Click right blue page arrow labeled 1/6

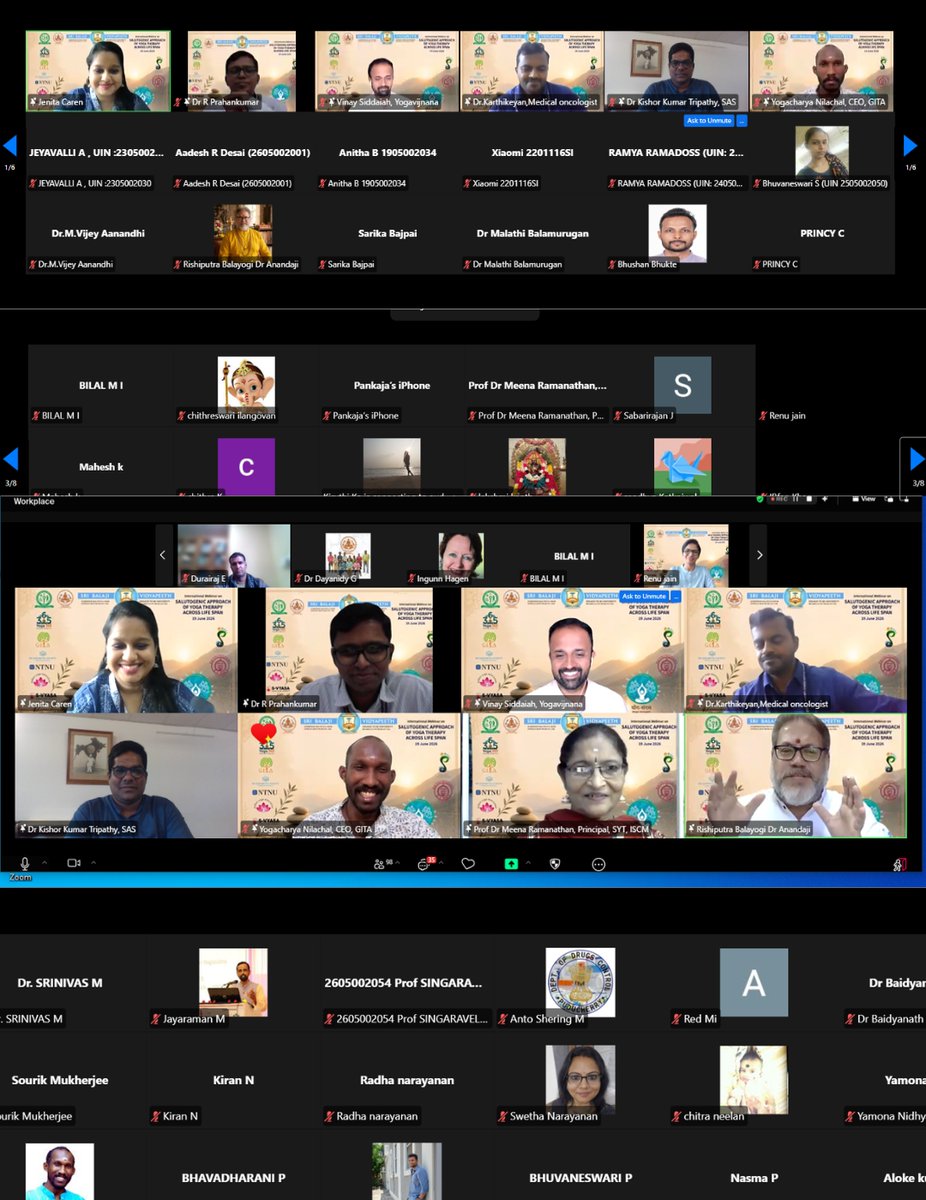coord(910,146)
